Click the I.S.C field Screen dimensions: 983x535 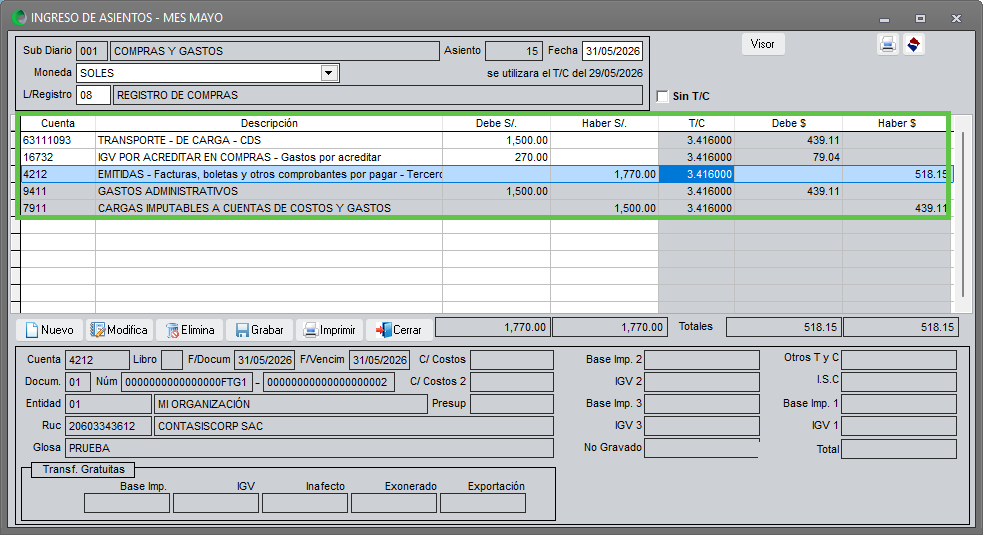(899, 382)
